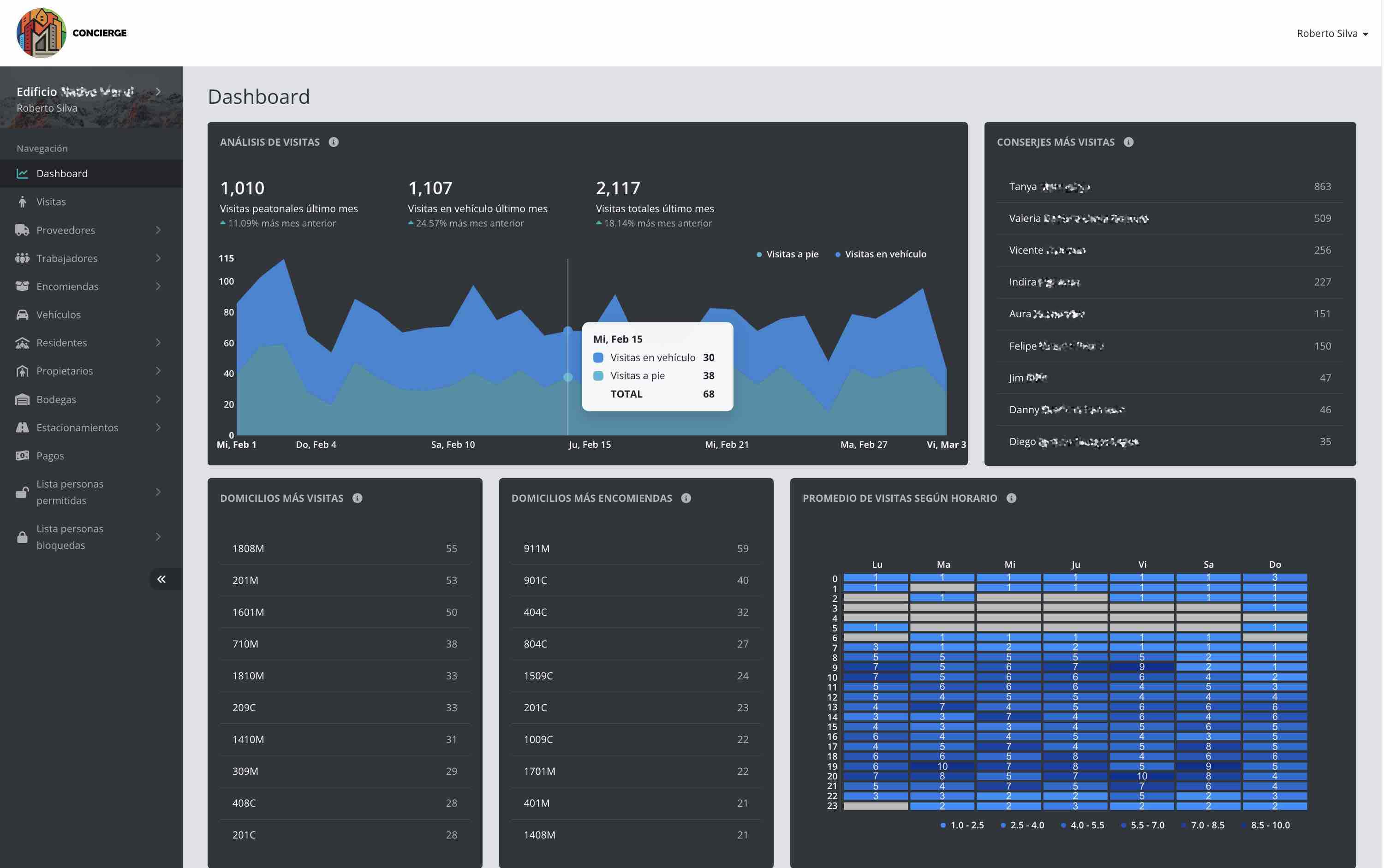Click the Visitas pedestrian icon
The height and width of the screenshot is (868, 1384).
pyautogui.click(x=23, y=202)
